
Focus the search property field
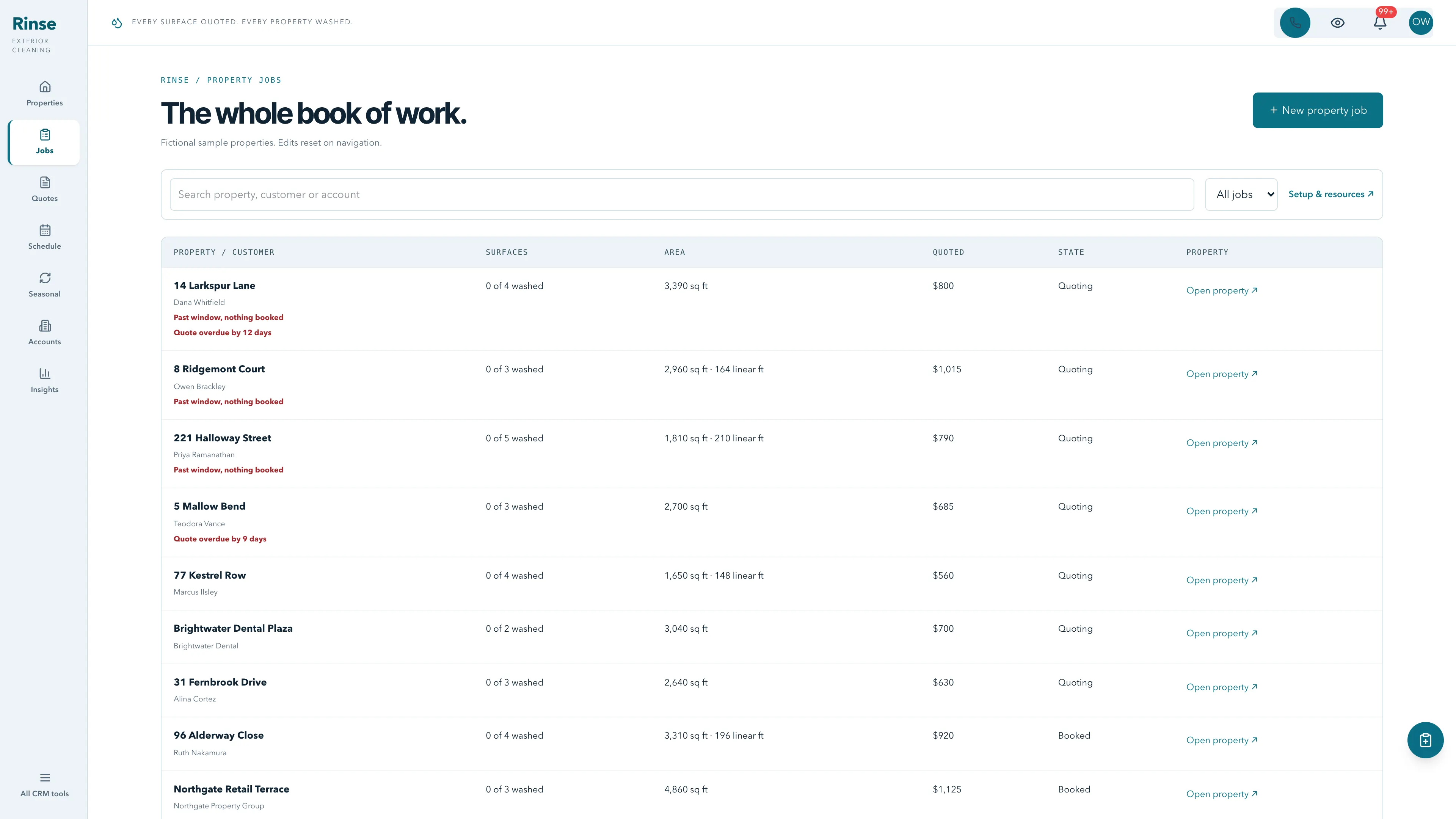682,195
